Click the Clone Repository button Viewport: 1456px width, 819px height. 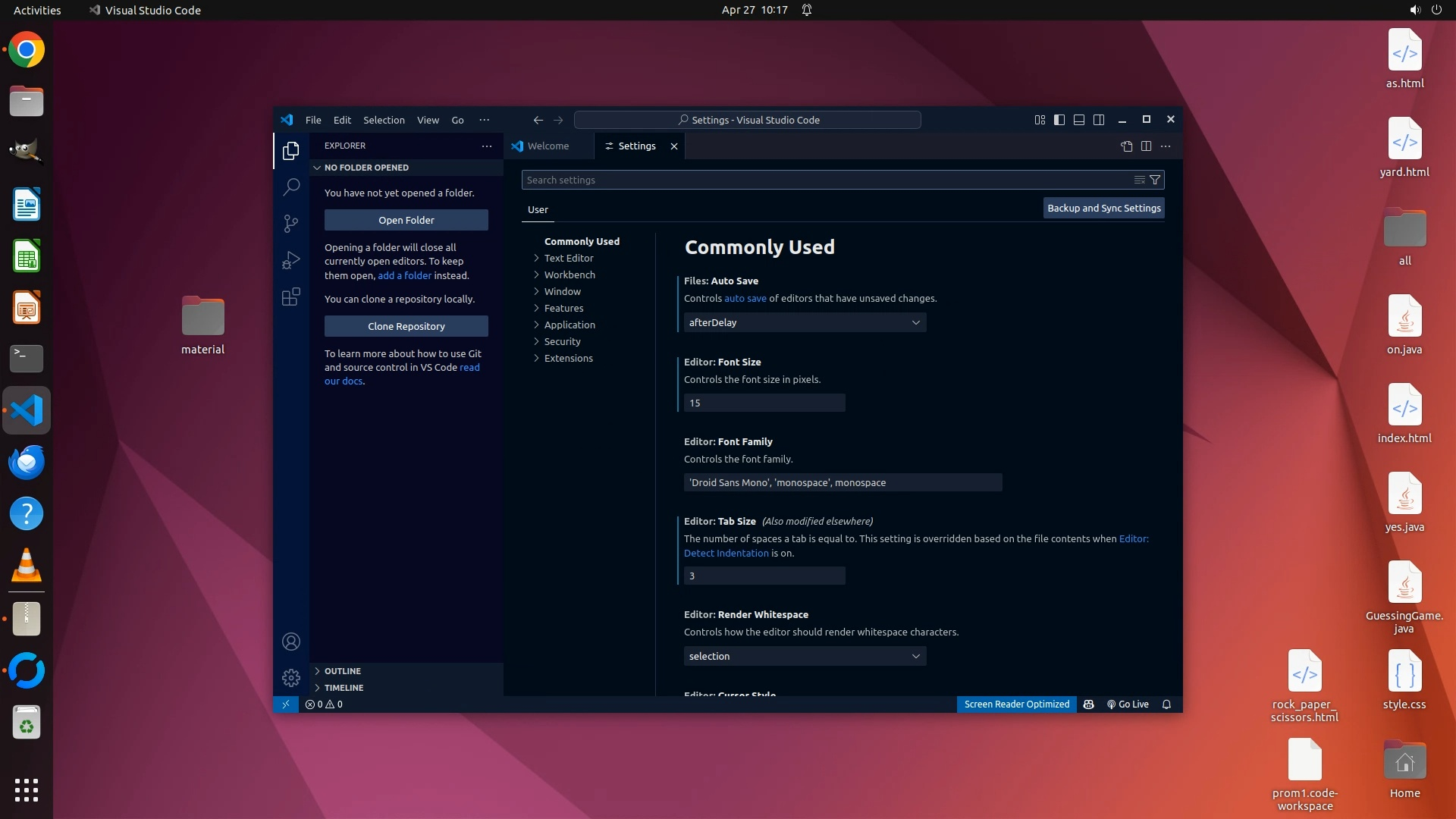(406, 326)
